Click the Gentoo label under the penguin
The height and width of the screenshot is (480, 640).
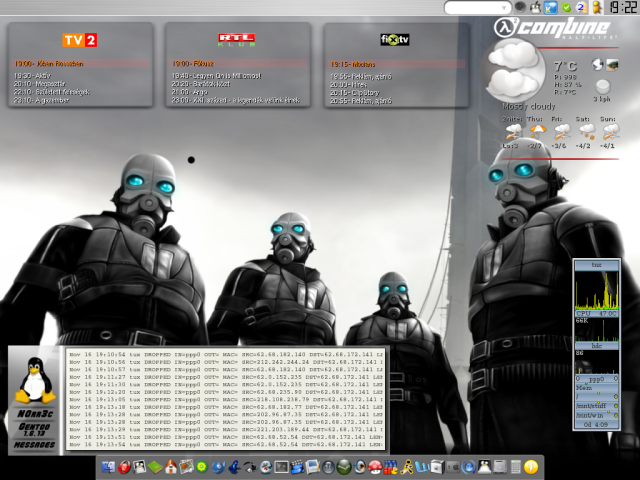(34, 427)
